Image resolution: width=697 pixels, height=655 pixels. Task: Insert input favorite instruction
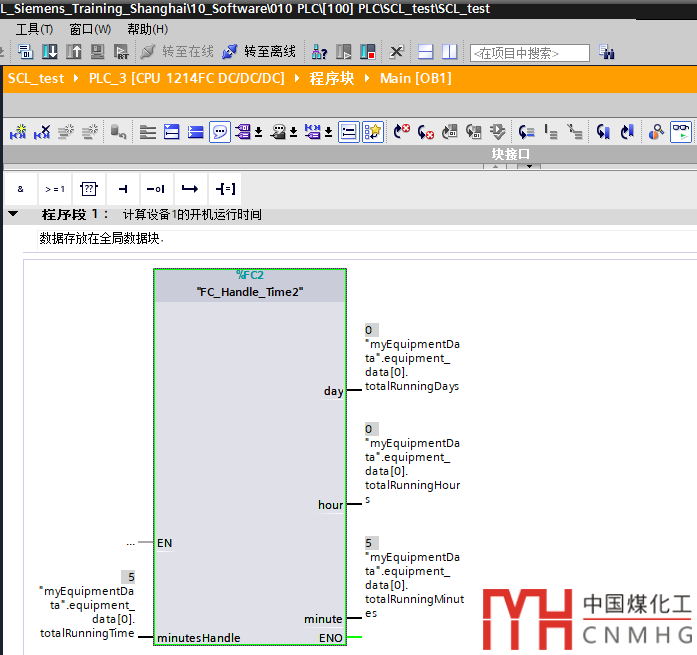(123, 189)
